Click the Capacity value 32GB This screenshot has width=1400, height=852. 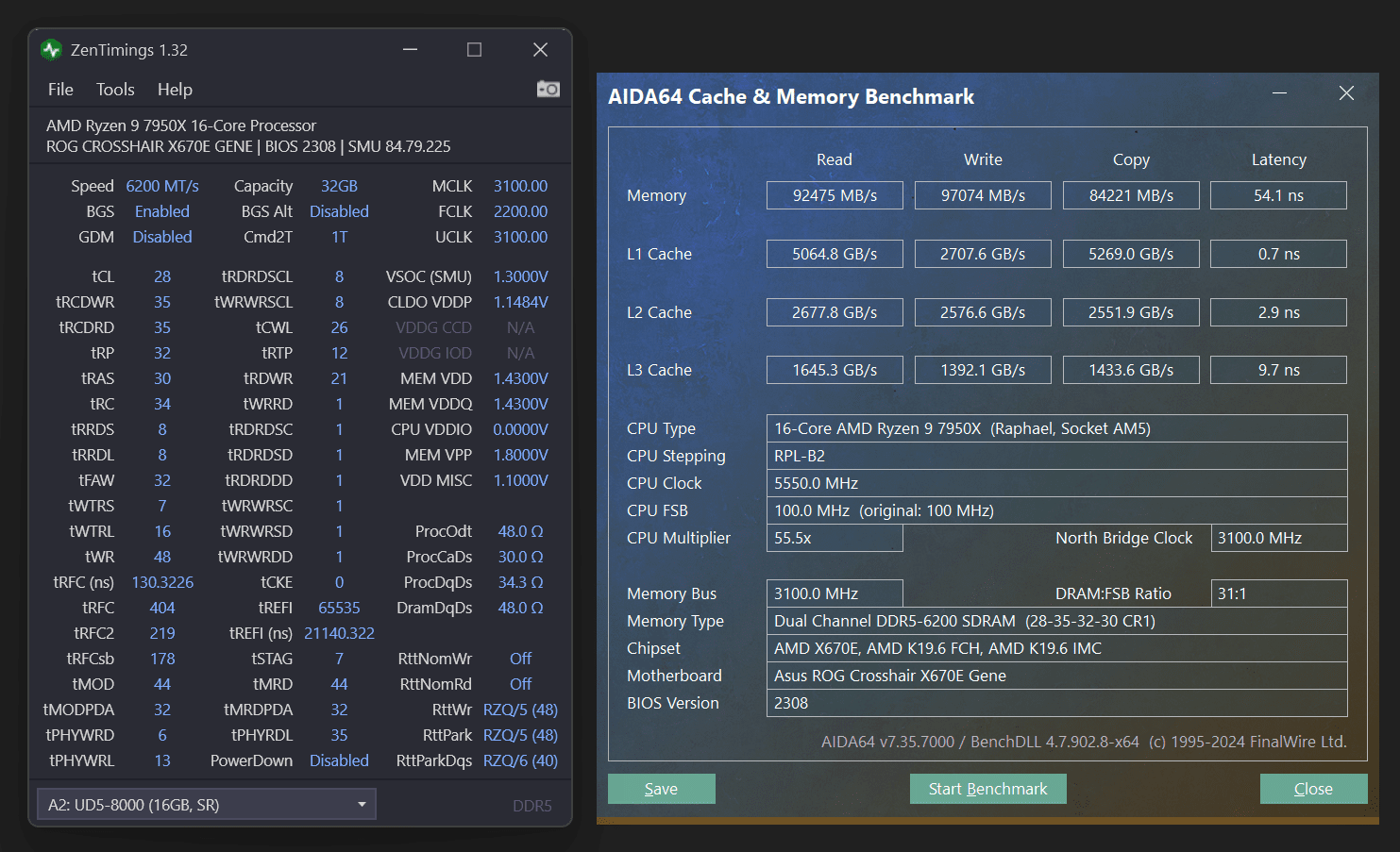[339, 186]
